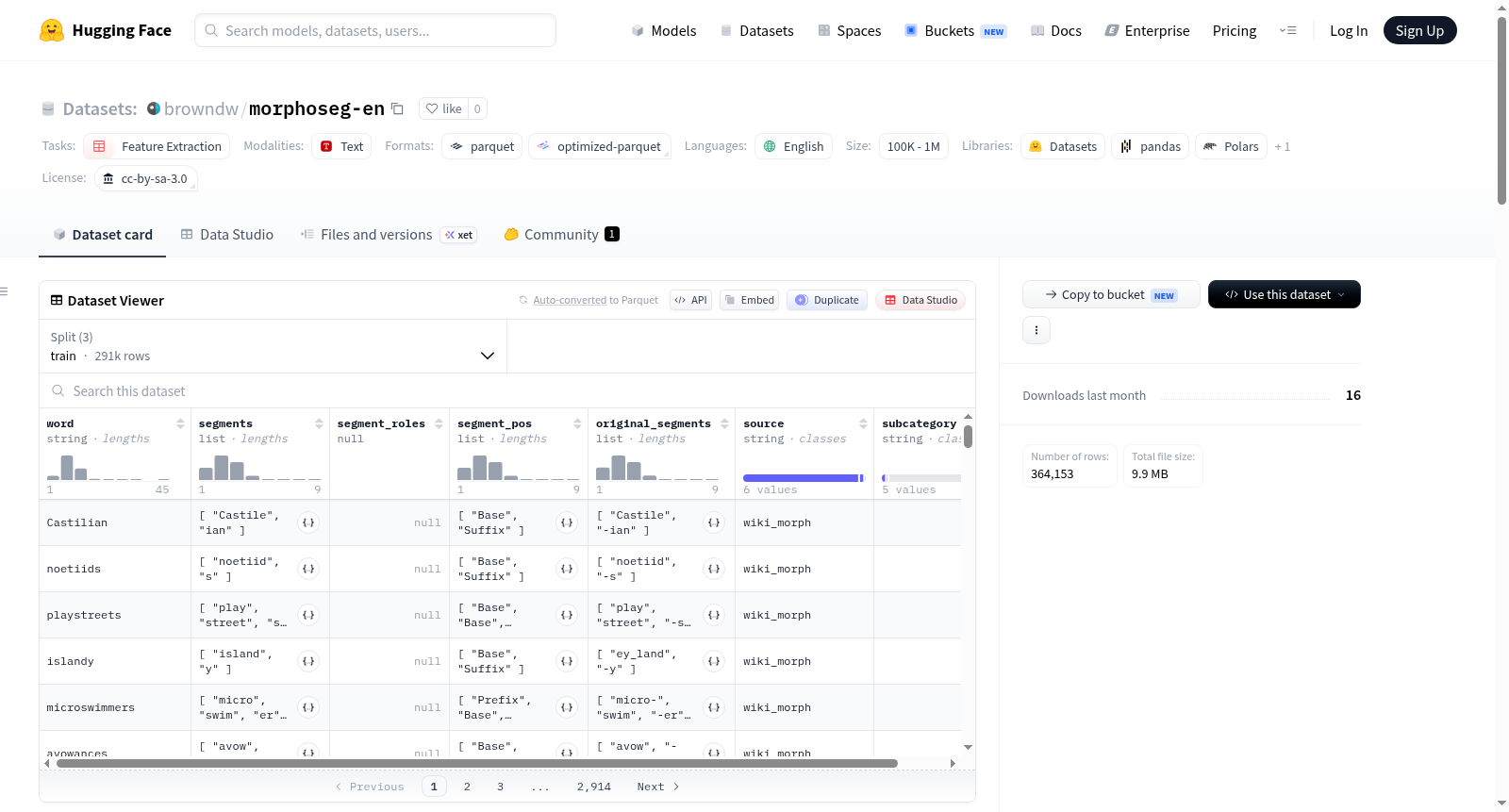Open Docs in top navigation
Image resolution: width=1509 pixels, height=812 pixels.
1056,30
